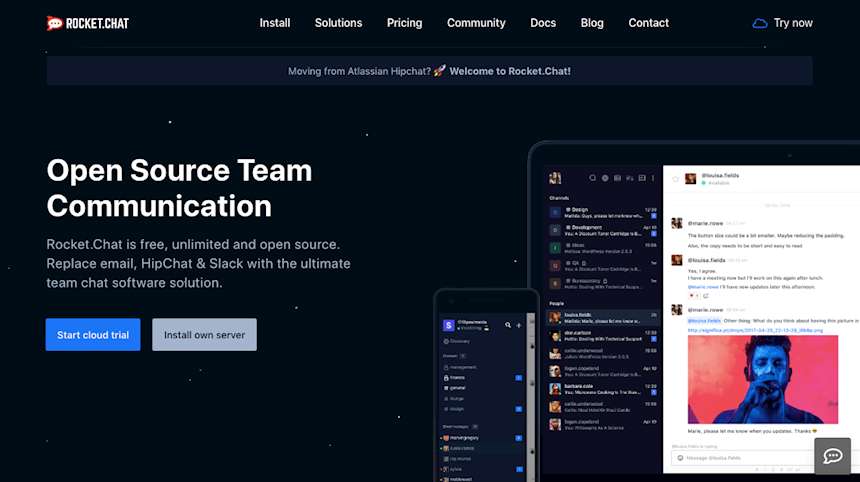This screenshot has height=482, width=860.
Task: Select the finance channel on phone
Action: pos(482,378)
